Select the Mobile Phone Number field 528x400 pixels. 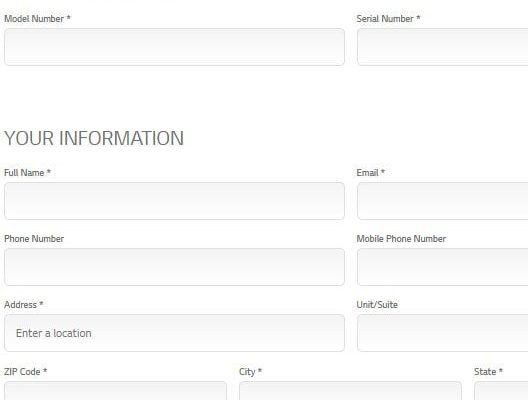coord(442,267)
